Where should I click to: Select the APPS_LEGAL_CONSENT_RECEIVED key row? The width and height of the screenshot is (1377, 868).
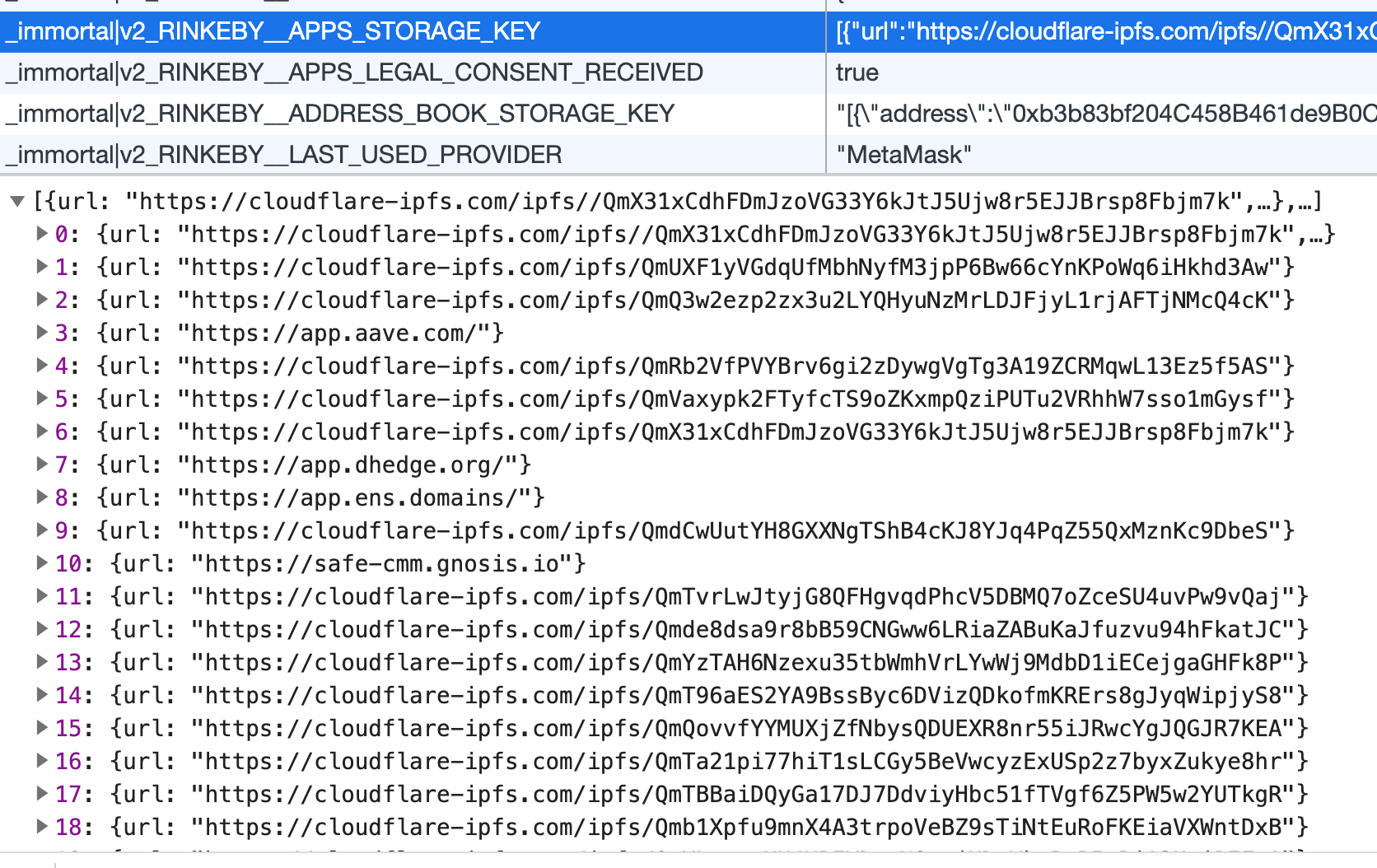(413, 72)
